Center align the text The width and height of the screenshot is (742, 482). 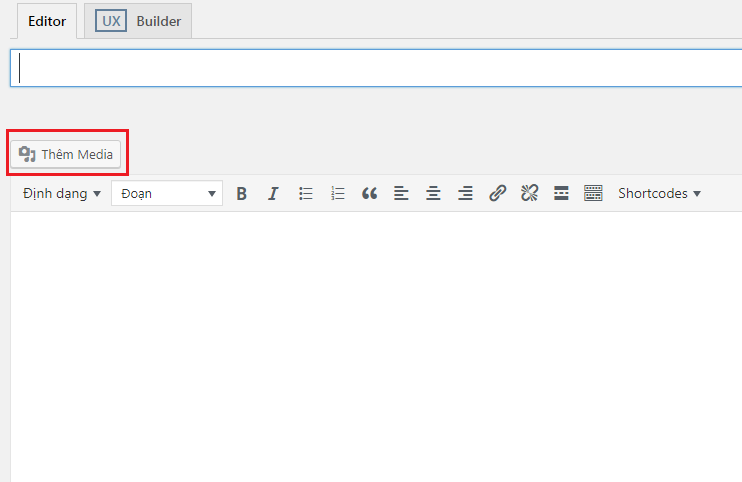pos(433,193)
